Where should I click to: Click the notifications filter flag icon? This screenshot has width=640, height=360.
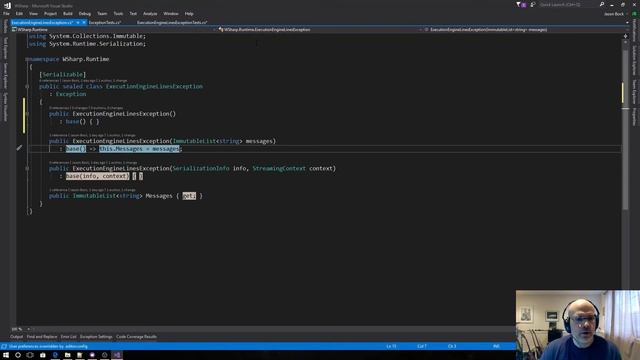click(521, 4)
